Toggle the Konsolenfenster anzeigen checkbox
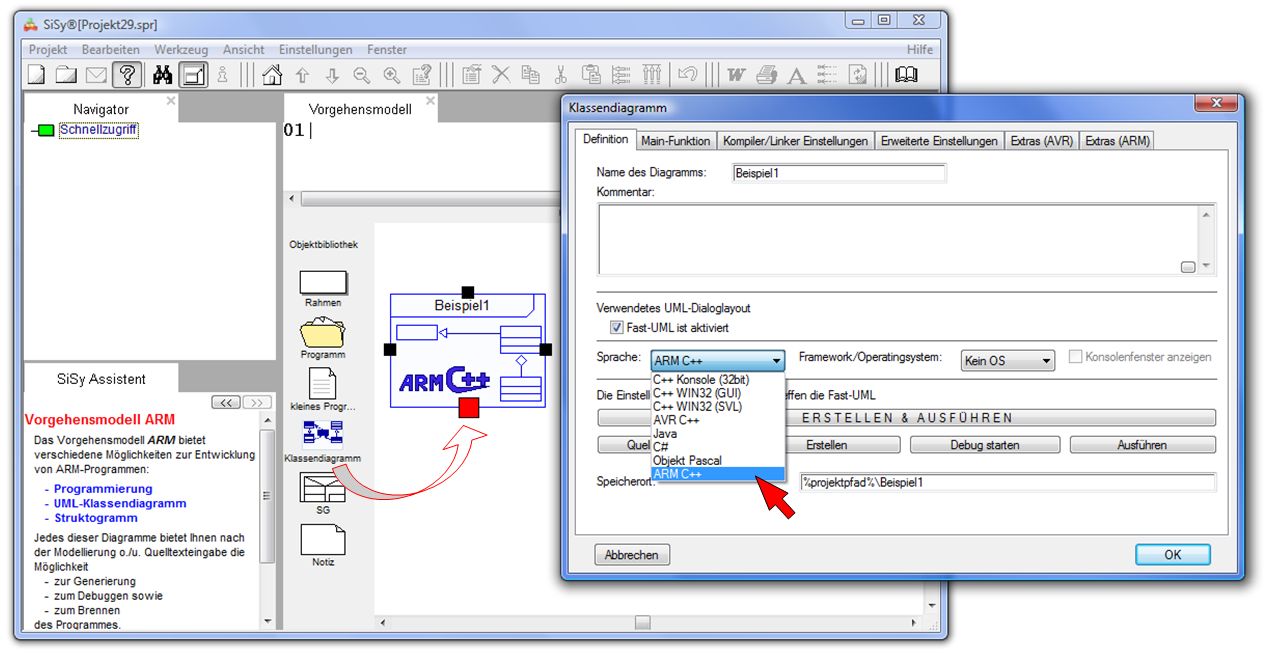 [x=1076, y=357]
